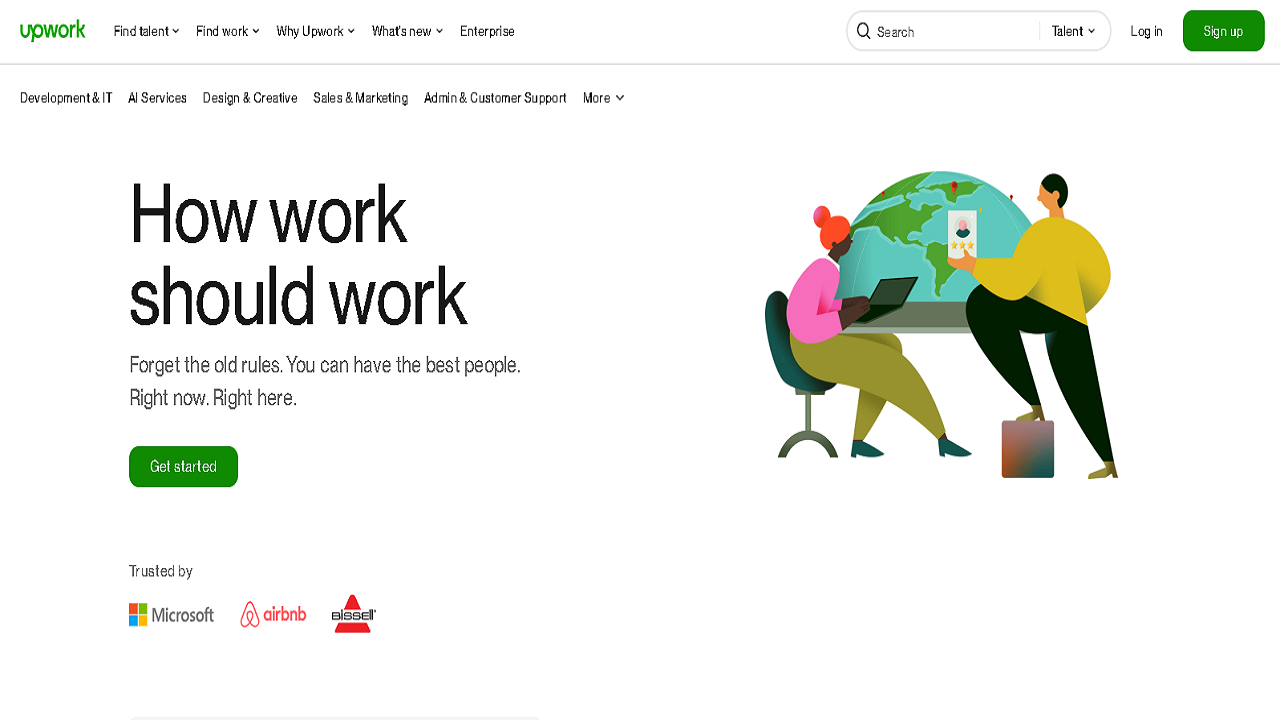Click the Bissell logo
The image size is (1280, 720).
click(353, 614)
